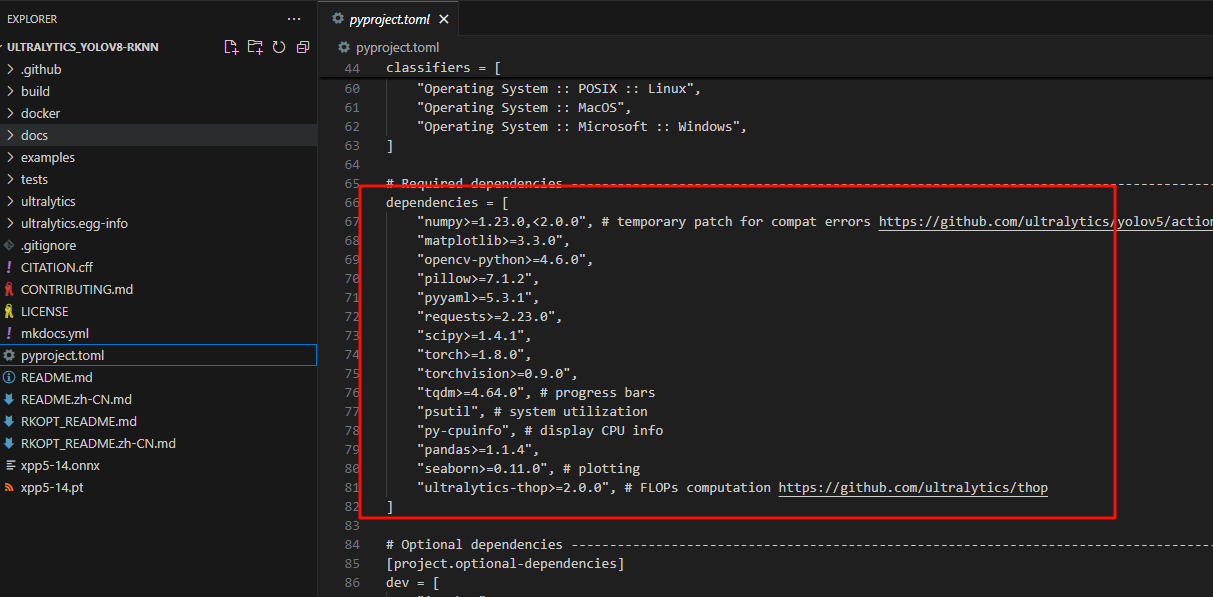Image resolution: width=1213 pixels, height=597 pixels.
Task: Open the RKOPT_README.md file
Action: pos(158,421)
